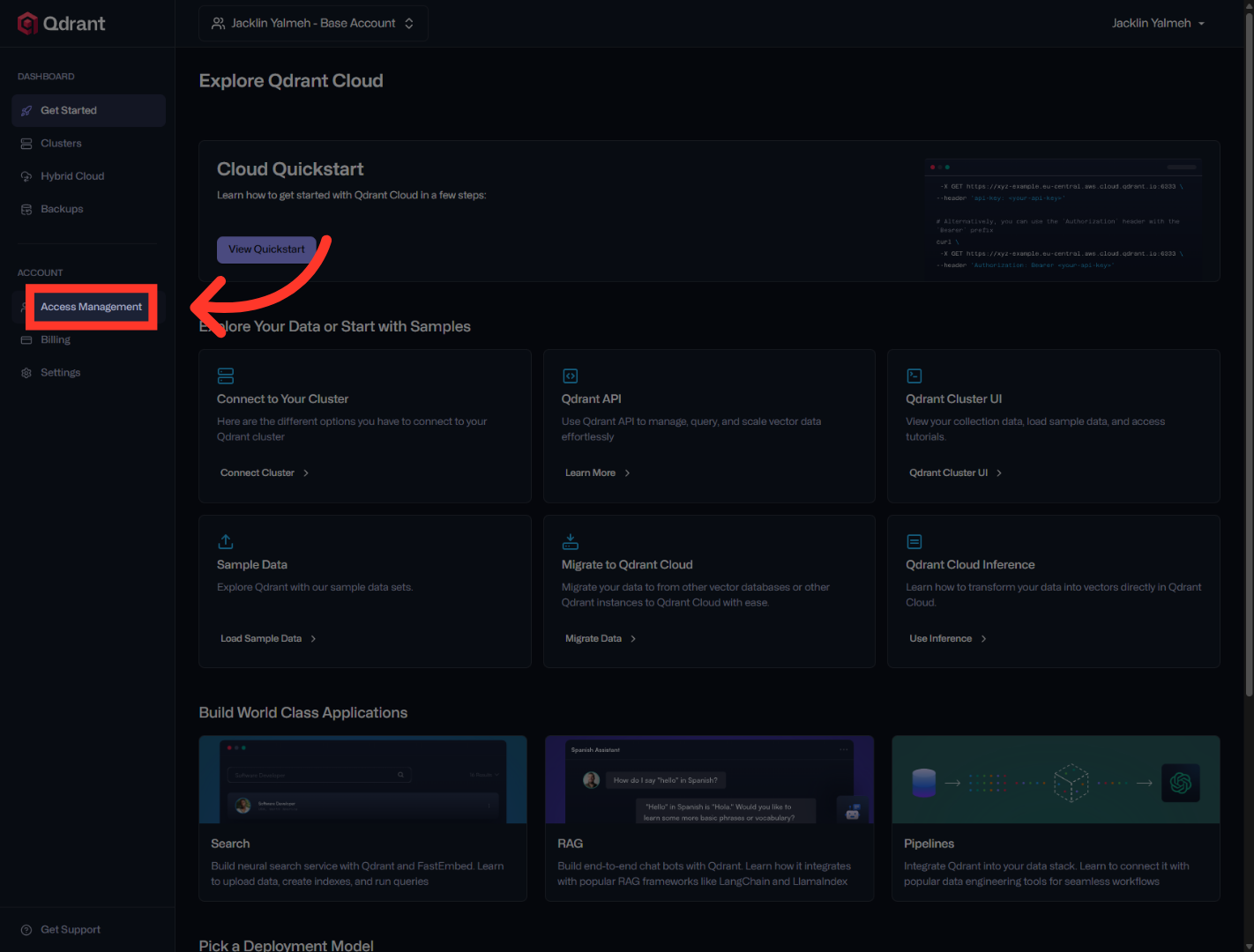Follow the Use Inference link
1254x952 pixels.
click(948, 639)
